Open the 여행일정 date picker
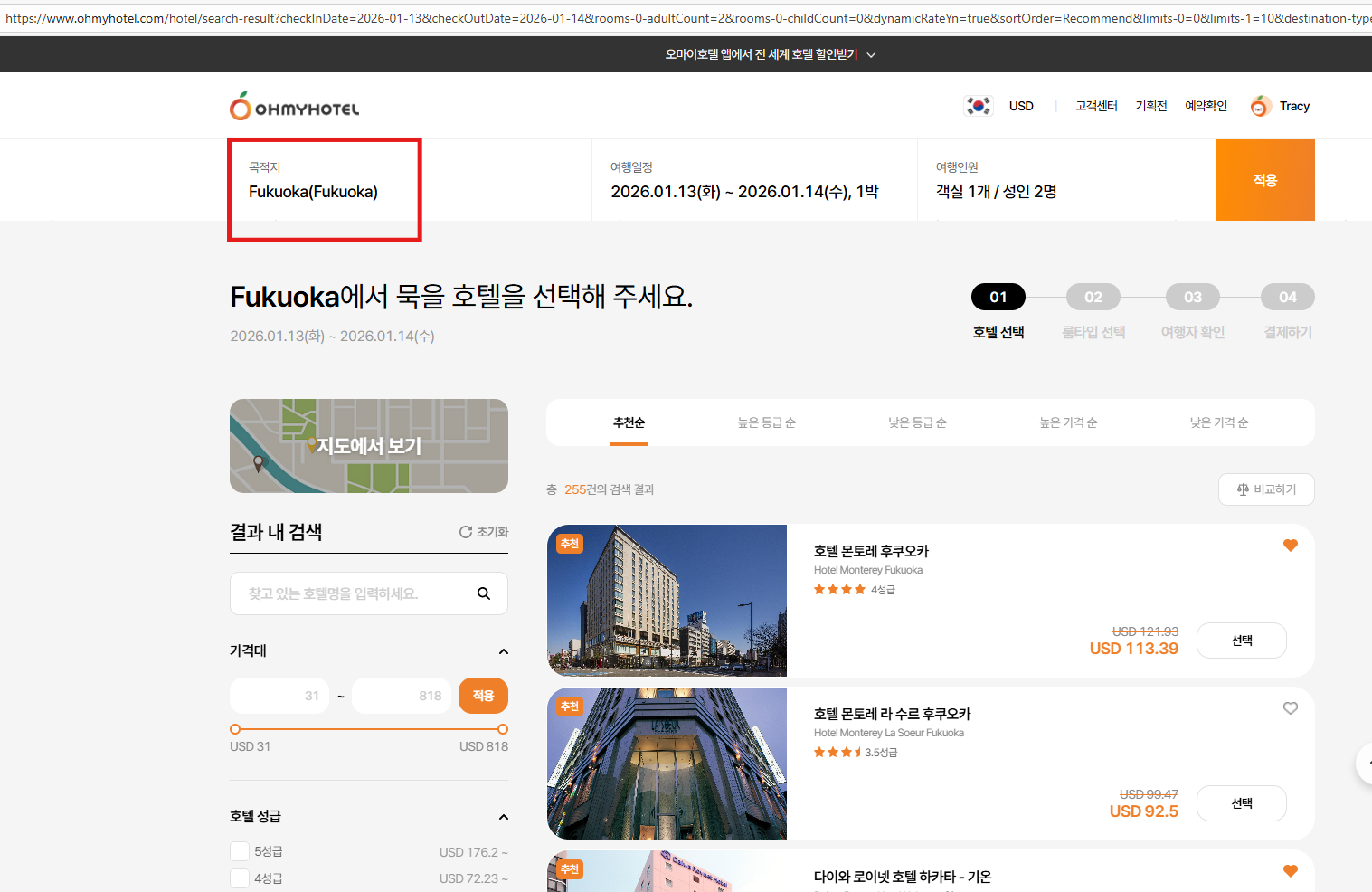Image resolution: width=1372 pixels, height=892 pixels. (x=754, y=180)
